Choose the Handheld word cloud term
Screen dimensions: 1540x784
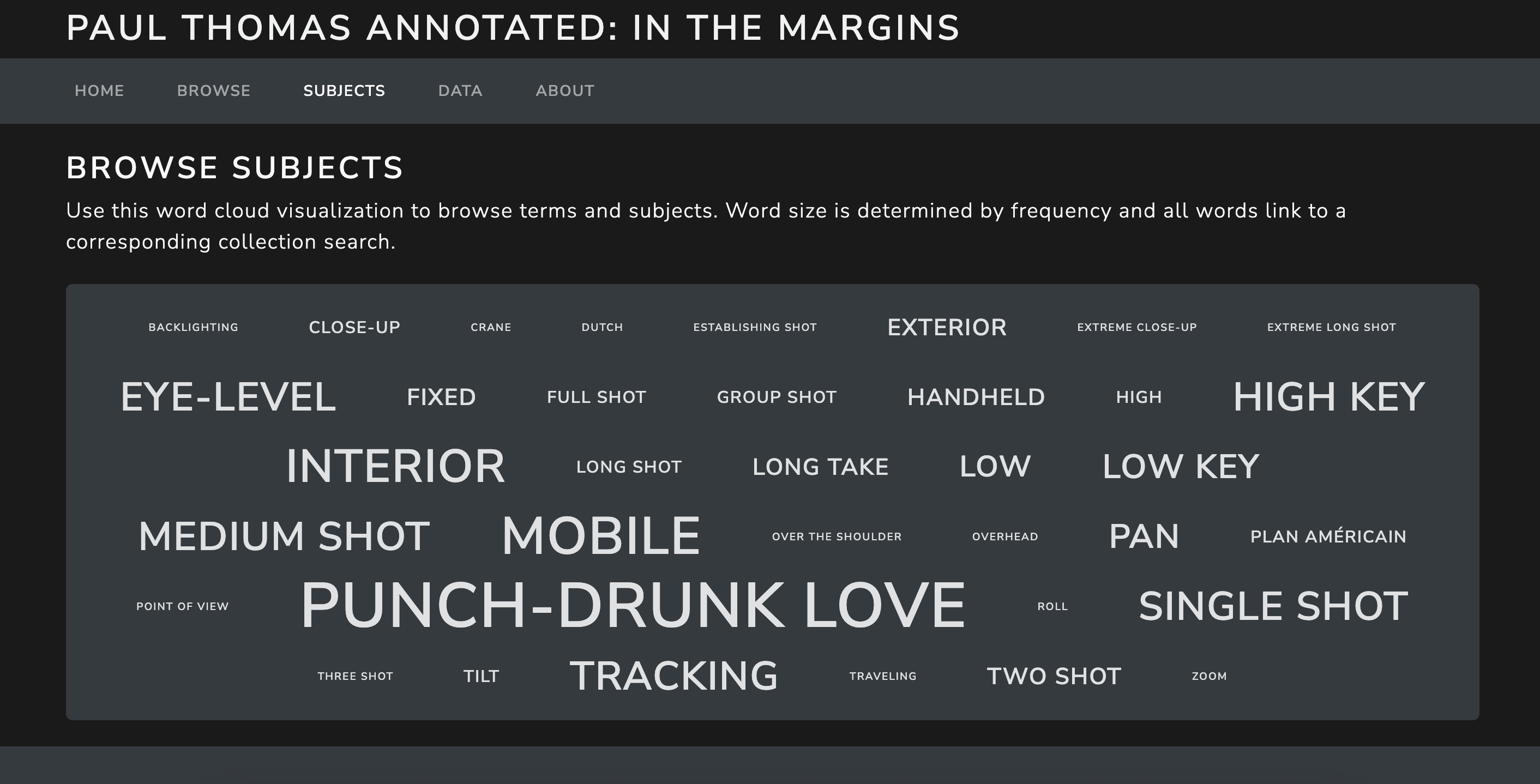pos(976,397)
